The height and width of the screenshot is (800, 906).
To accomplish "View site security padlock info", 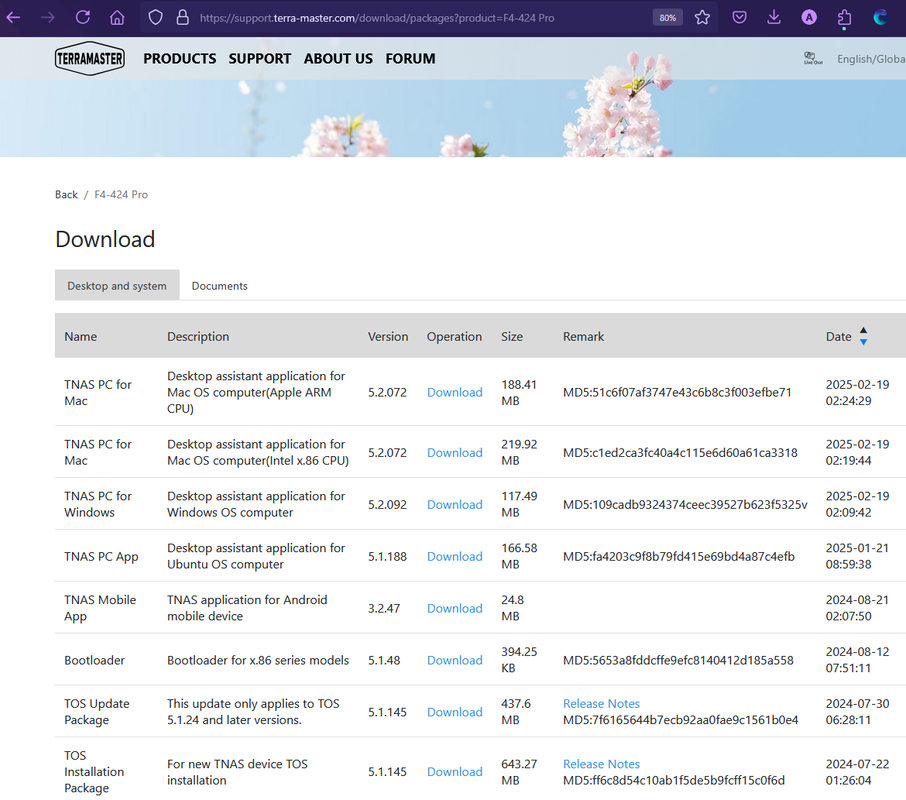I will 183,17.
